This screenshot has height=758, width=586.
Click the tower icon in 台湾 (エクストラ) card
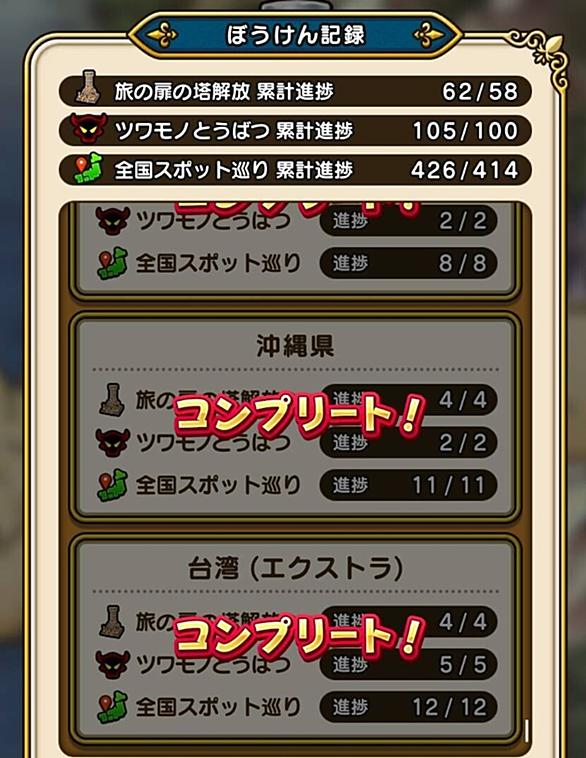point(112,622)
